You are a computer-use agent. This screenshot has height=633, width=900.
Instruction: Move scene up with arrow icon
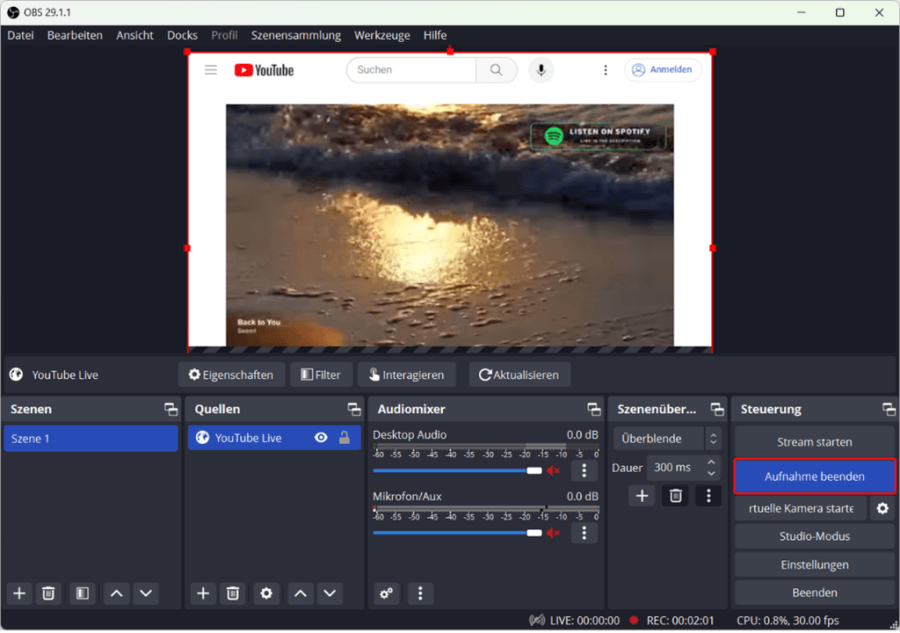[117, 593]
